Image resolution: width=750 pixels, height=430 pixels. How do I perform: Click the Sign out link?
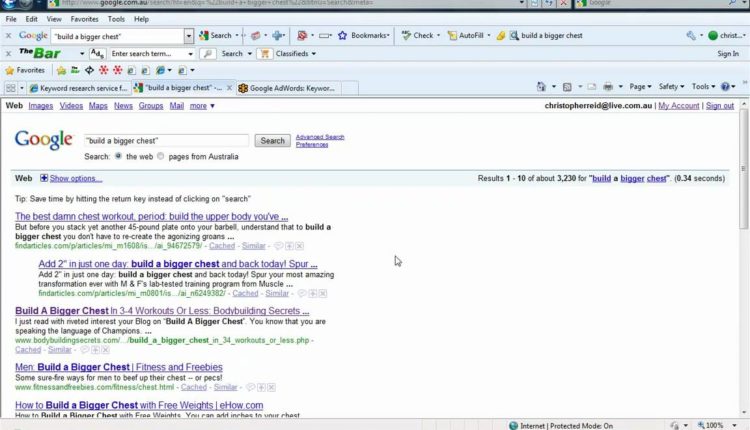(x=719, y=106)
